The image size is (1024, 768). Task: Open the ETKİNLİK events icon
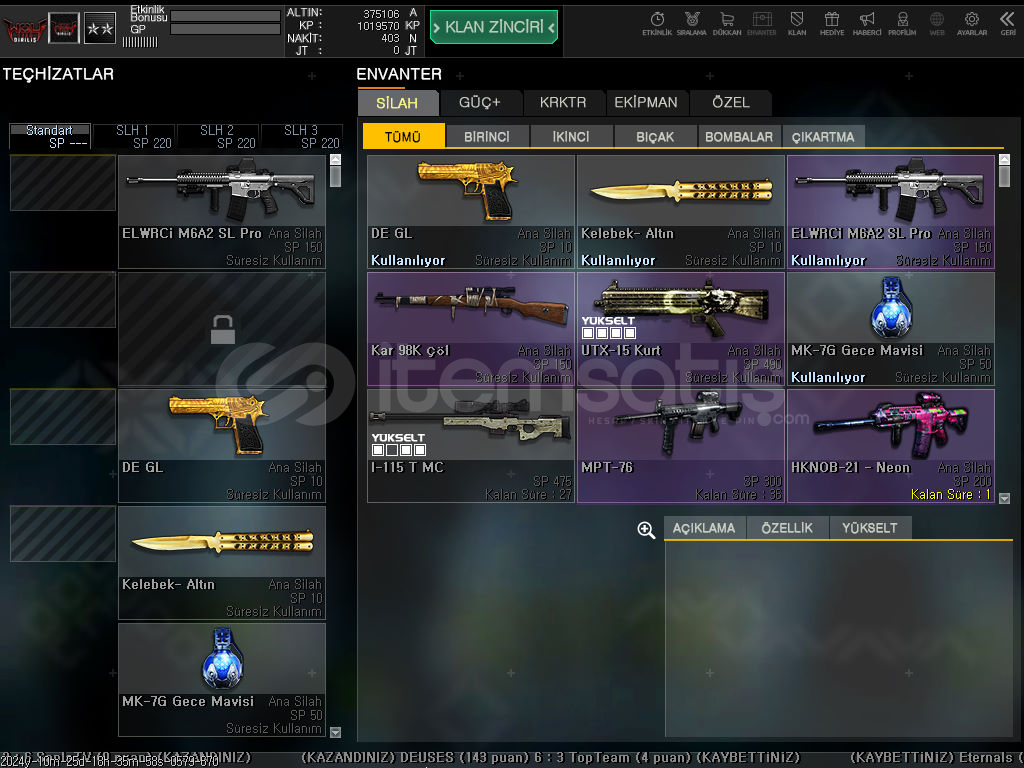657,23
